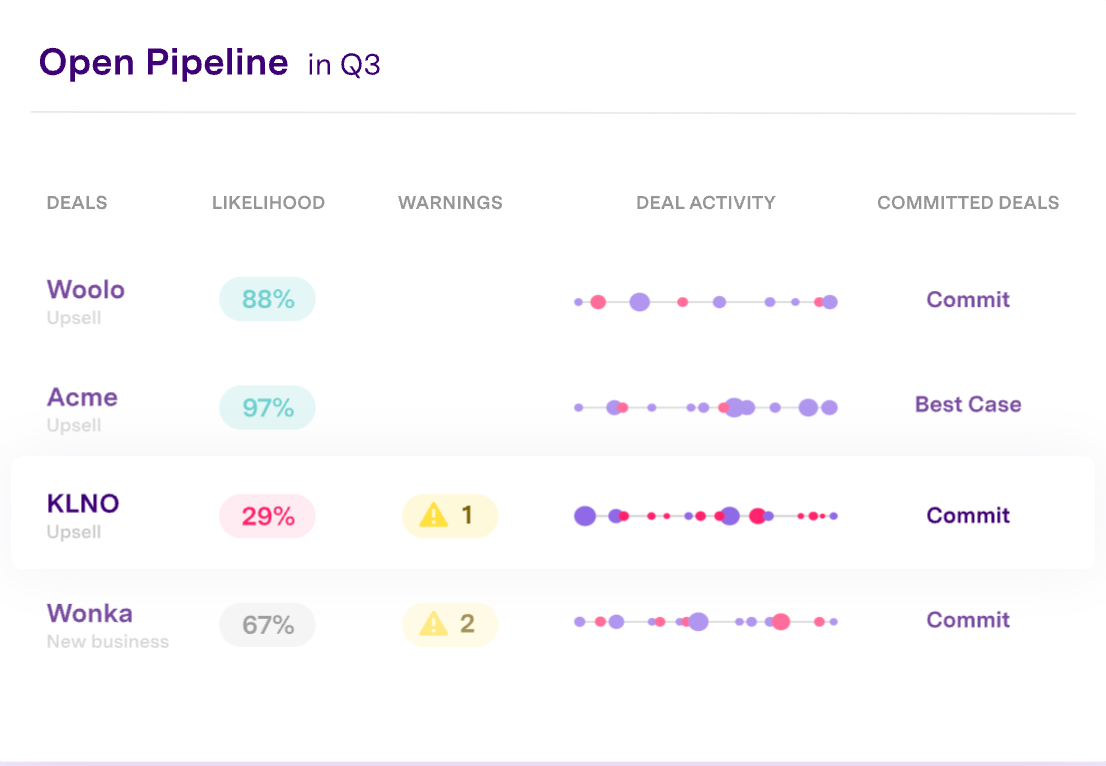Viewport: 1106px width, 766px height.
Task: Open the Commit status for KLNO
Action: coord(967,515)
